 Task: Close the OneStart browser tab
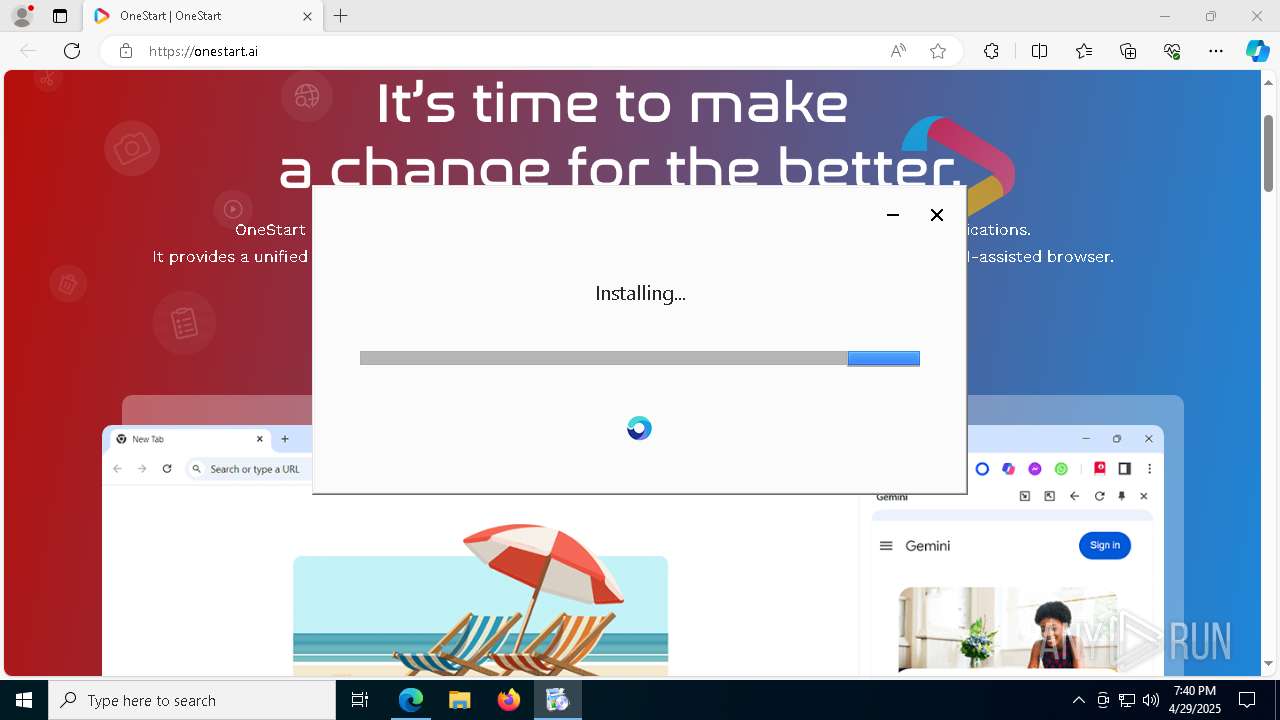(307, 16)
